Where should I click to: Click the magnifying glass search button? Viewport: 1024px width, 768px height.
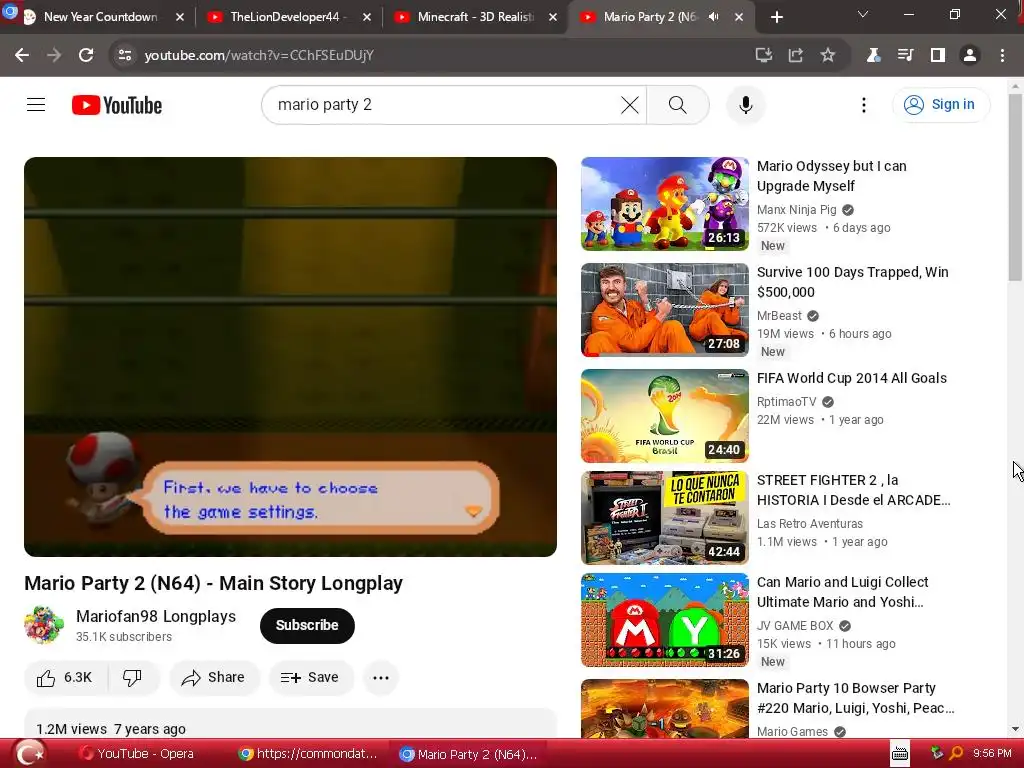click(678, 105)
